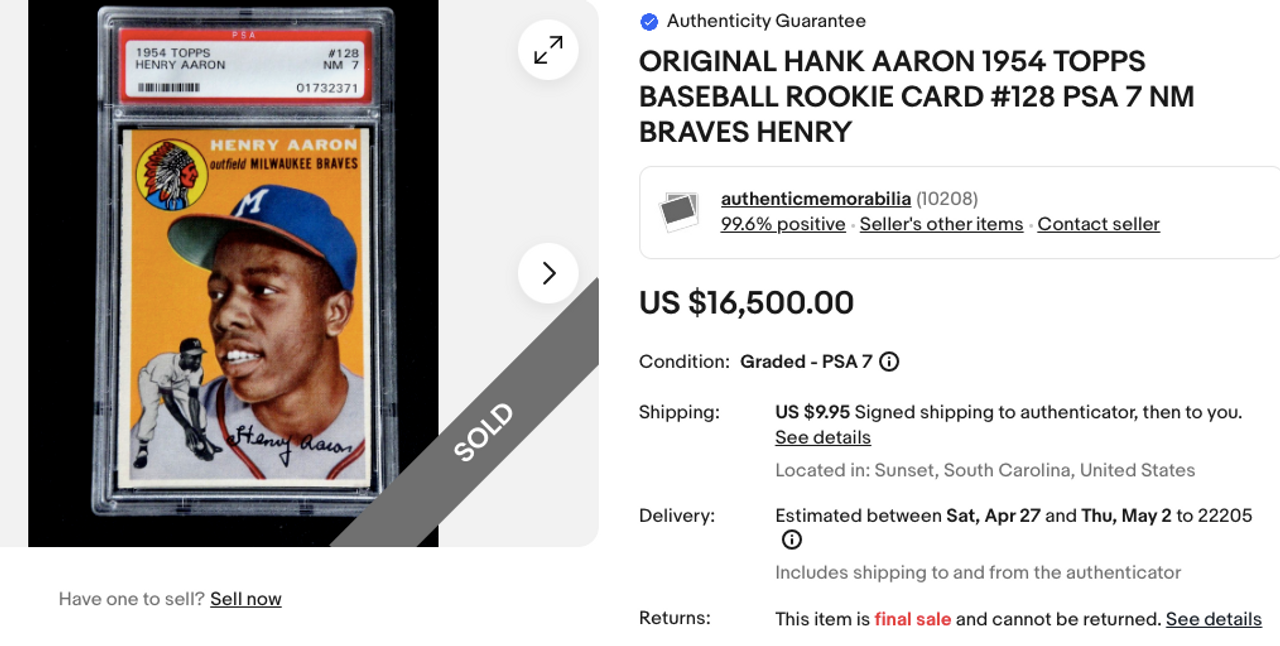This screenshot has height=646, width=1280.
Task: Open the condition info icon next to PSA 7
Action: [x=889, y=362]
